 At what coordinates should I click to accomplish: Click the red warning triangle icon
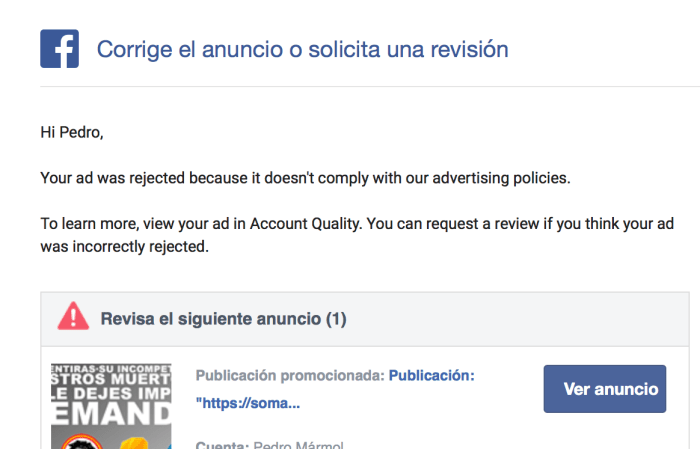click(73, 318)
